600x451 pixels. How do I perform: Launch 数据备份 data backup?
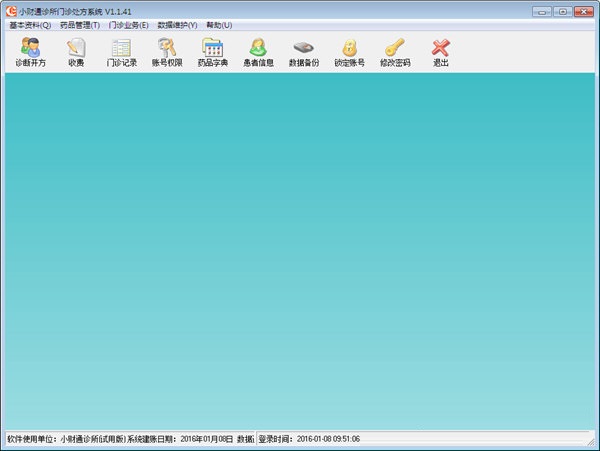click(304, 52)
